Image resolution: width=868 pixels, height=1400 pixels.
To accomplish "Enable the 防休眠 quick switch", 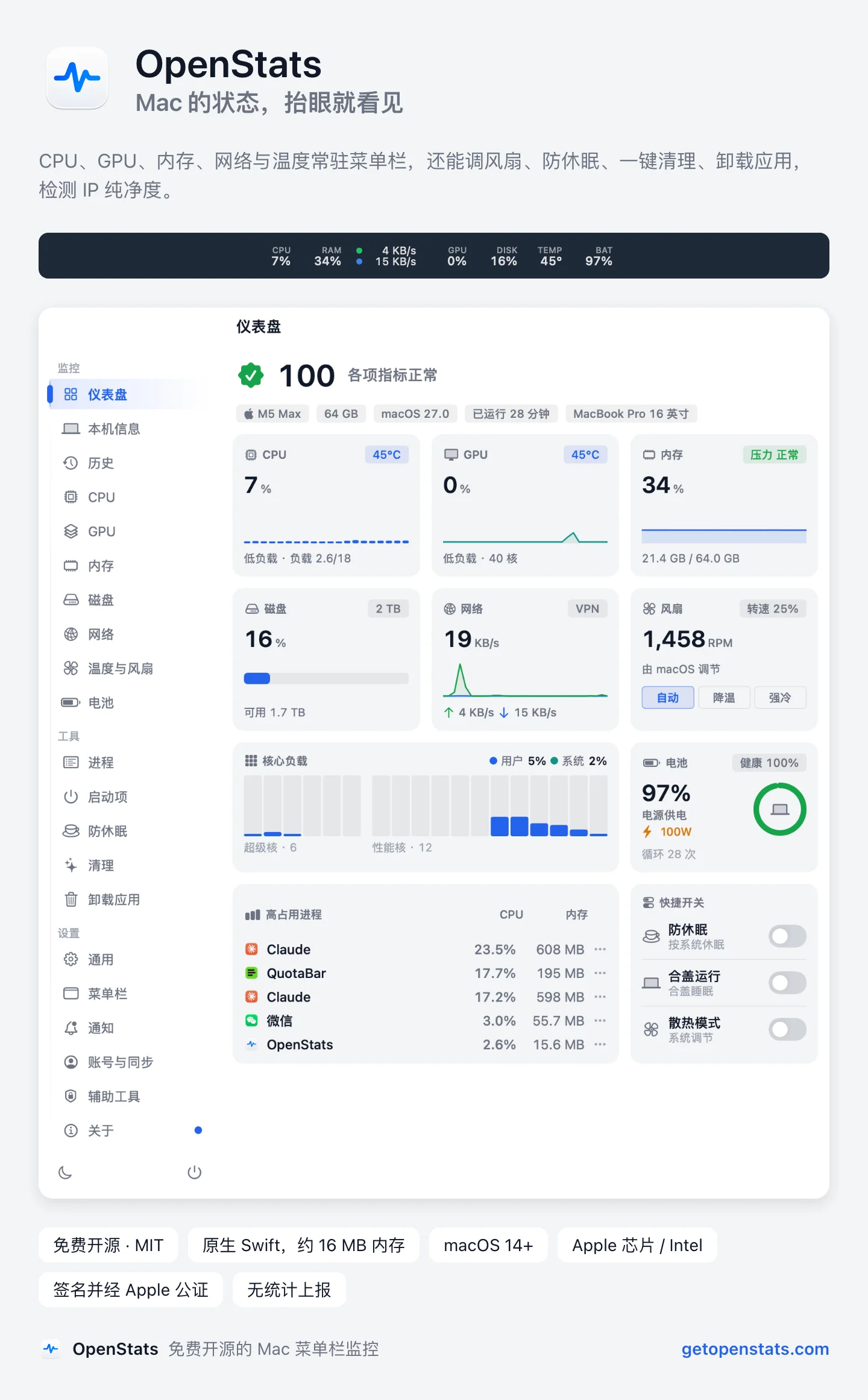I will point(787,936).
